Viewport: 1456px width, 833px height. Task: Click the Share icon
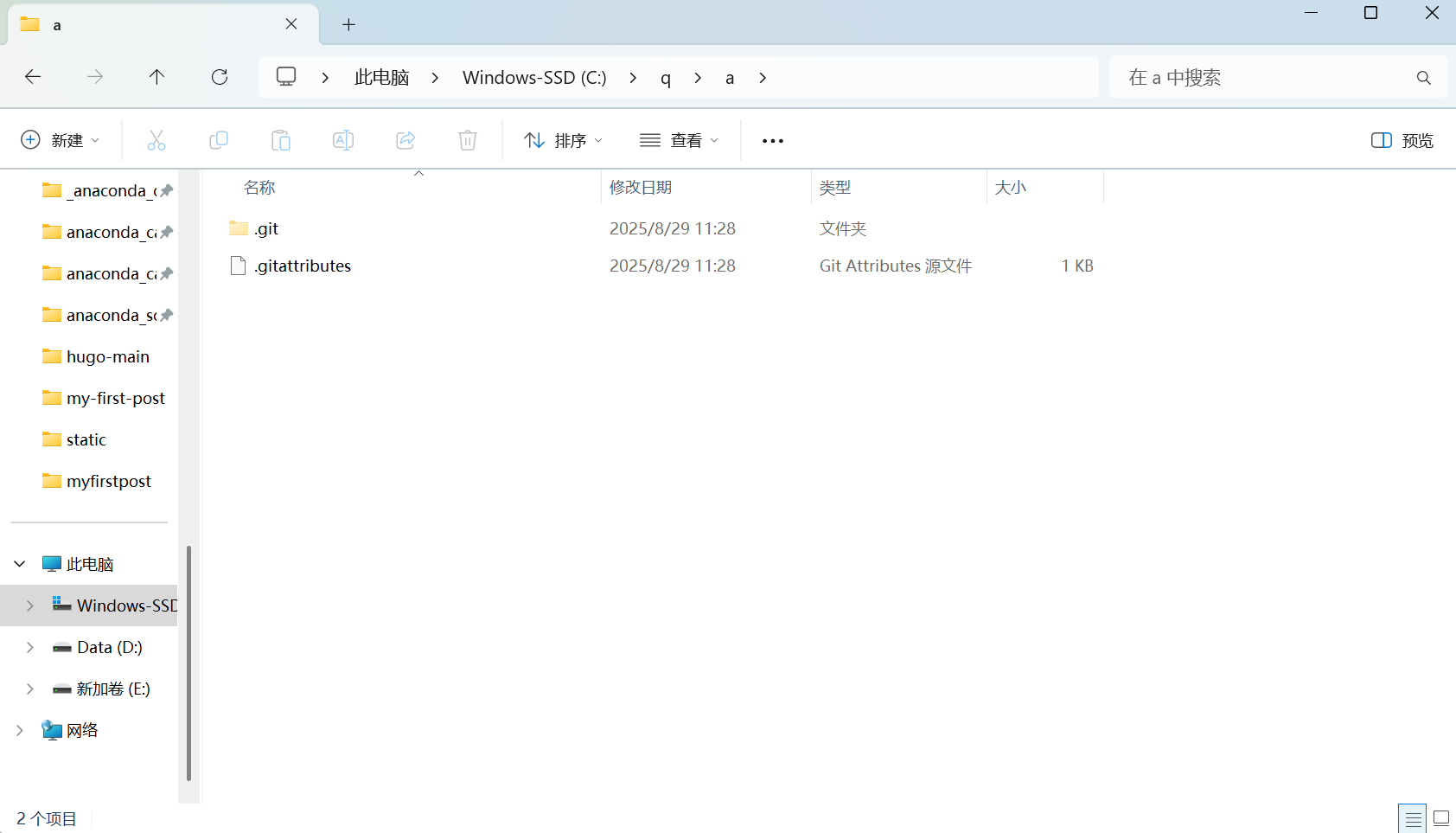(x=406, y=139)
